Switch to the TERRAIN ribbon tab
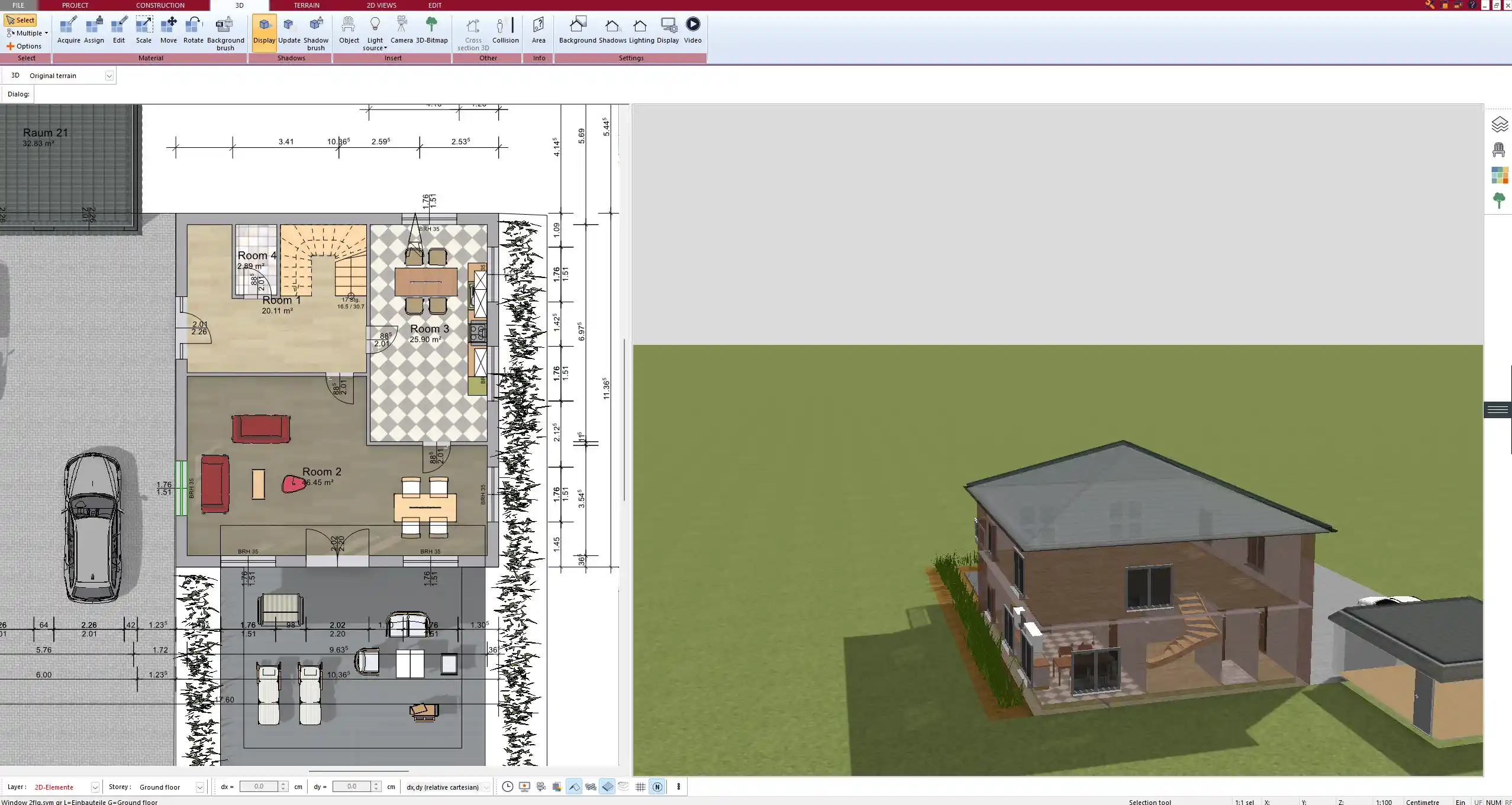This screenshot has width=1512, height=805. (305, 5)
